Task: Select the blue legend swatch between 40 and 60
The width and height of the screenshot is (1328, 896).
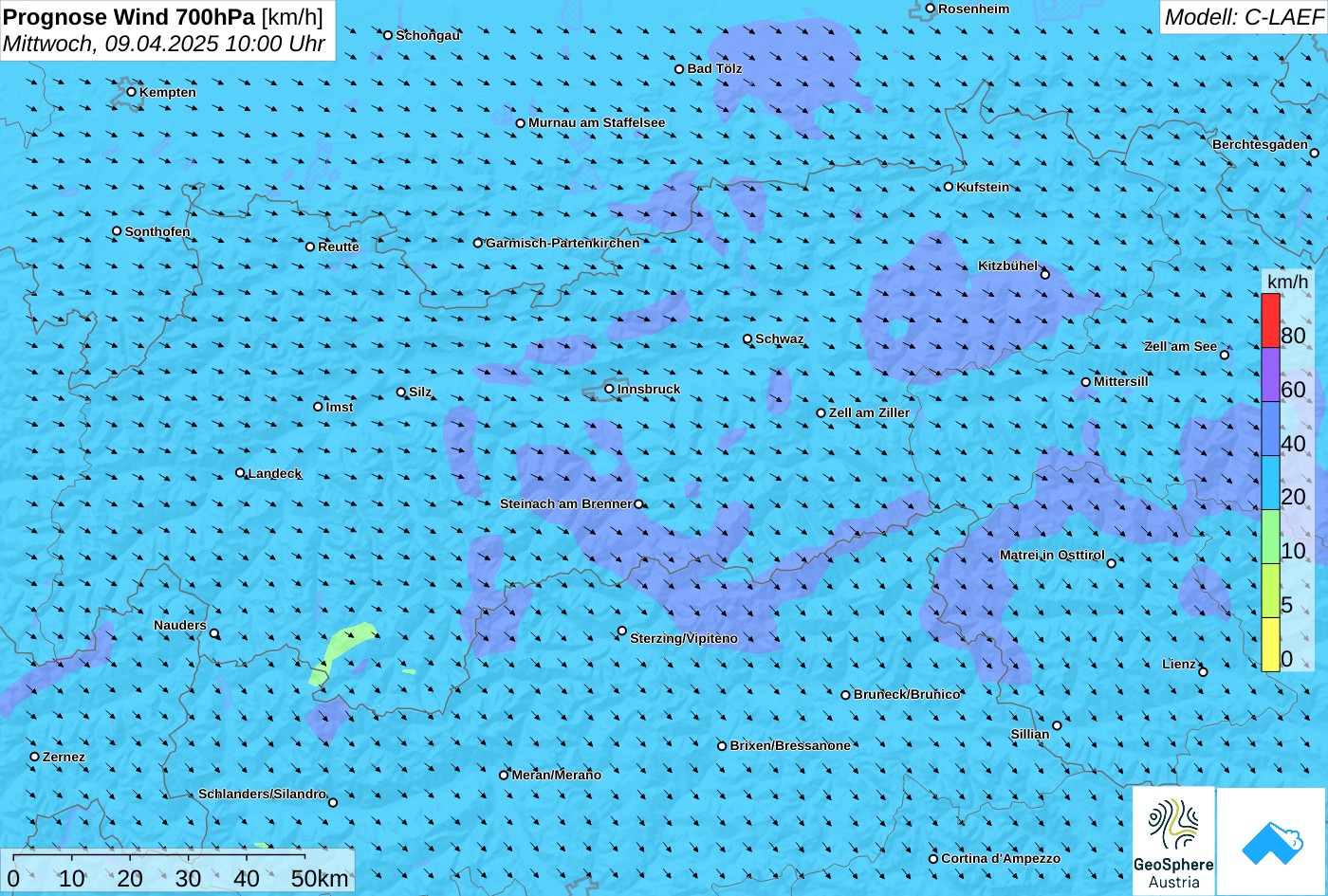Action: 1270,430
